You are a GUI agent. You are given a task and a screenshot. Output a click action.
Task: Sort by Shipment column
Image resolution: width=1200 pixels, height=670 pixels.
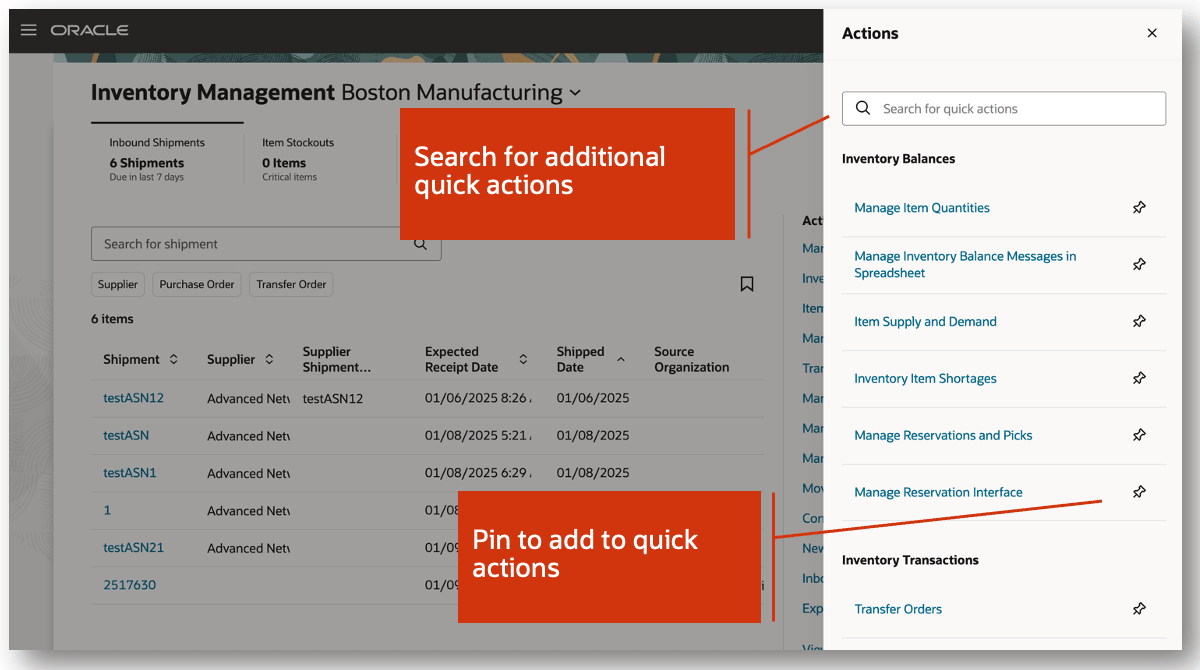(173, 360)
